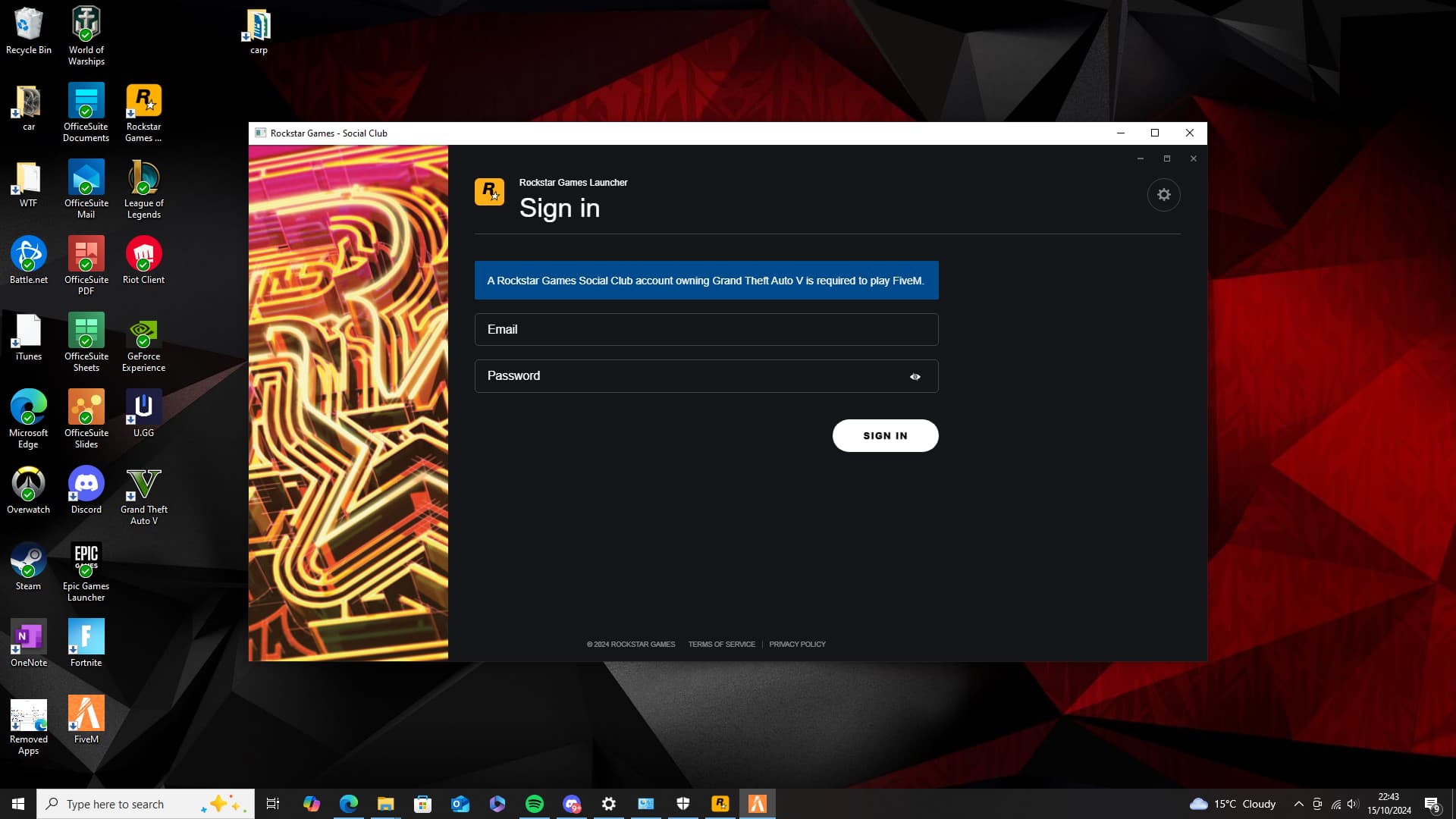Select the Battle.net desktop icon
The width and height of the screenshot is (1456, 819).
(x=29, y=261)
